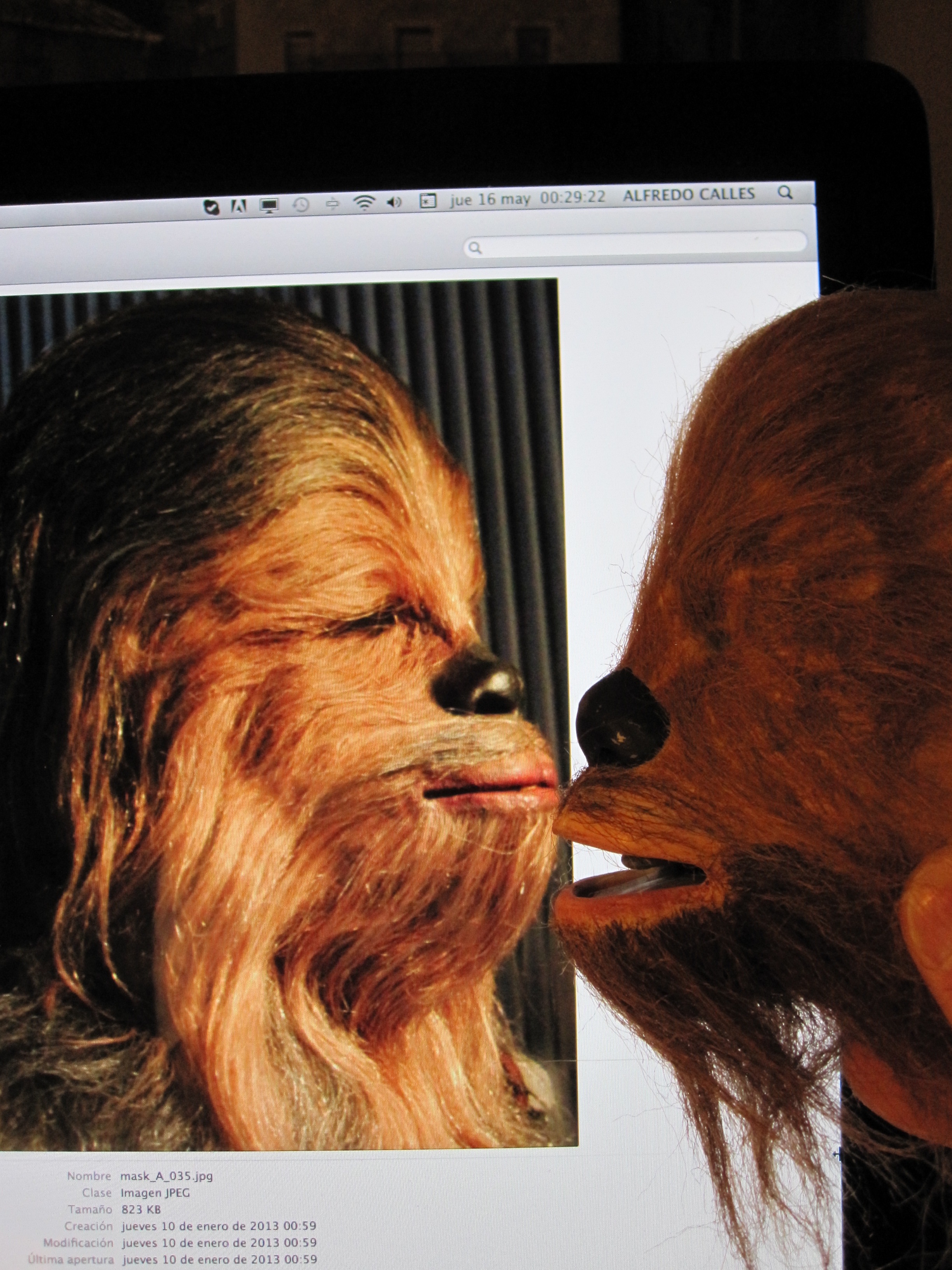
Task: Click the magnifier icon in Finder search field
Action: (475, 248)
